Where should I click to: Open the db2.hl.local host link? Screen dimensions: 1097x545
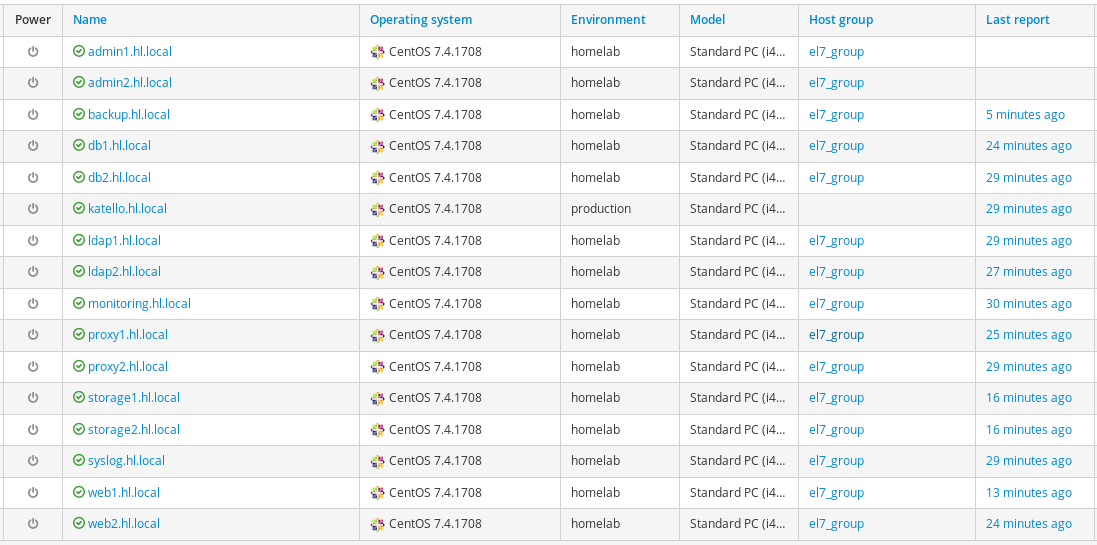119,177
